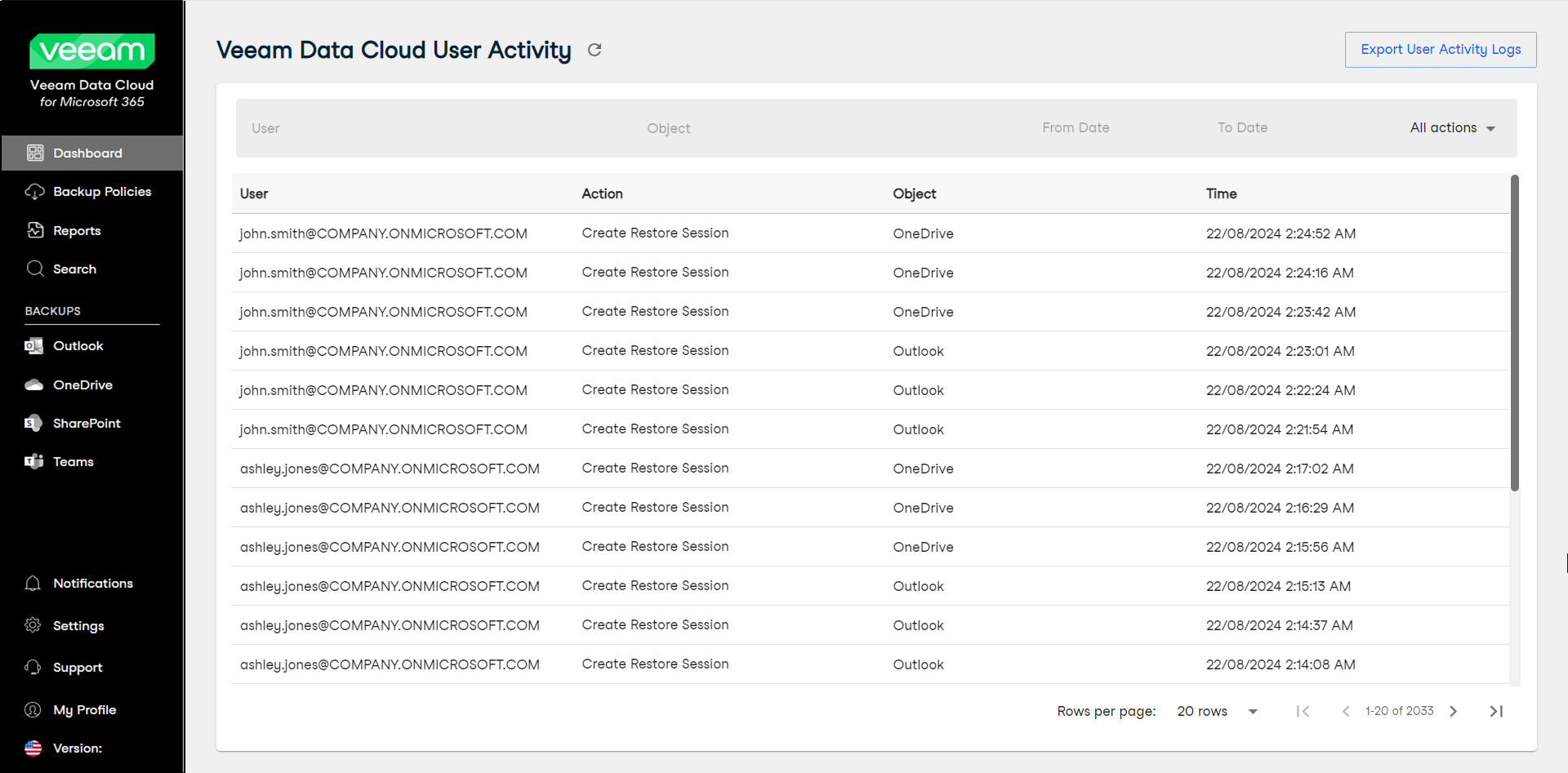Click the Notifications bell icon

pos(33,583)
